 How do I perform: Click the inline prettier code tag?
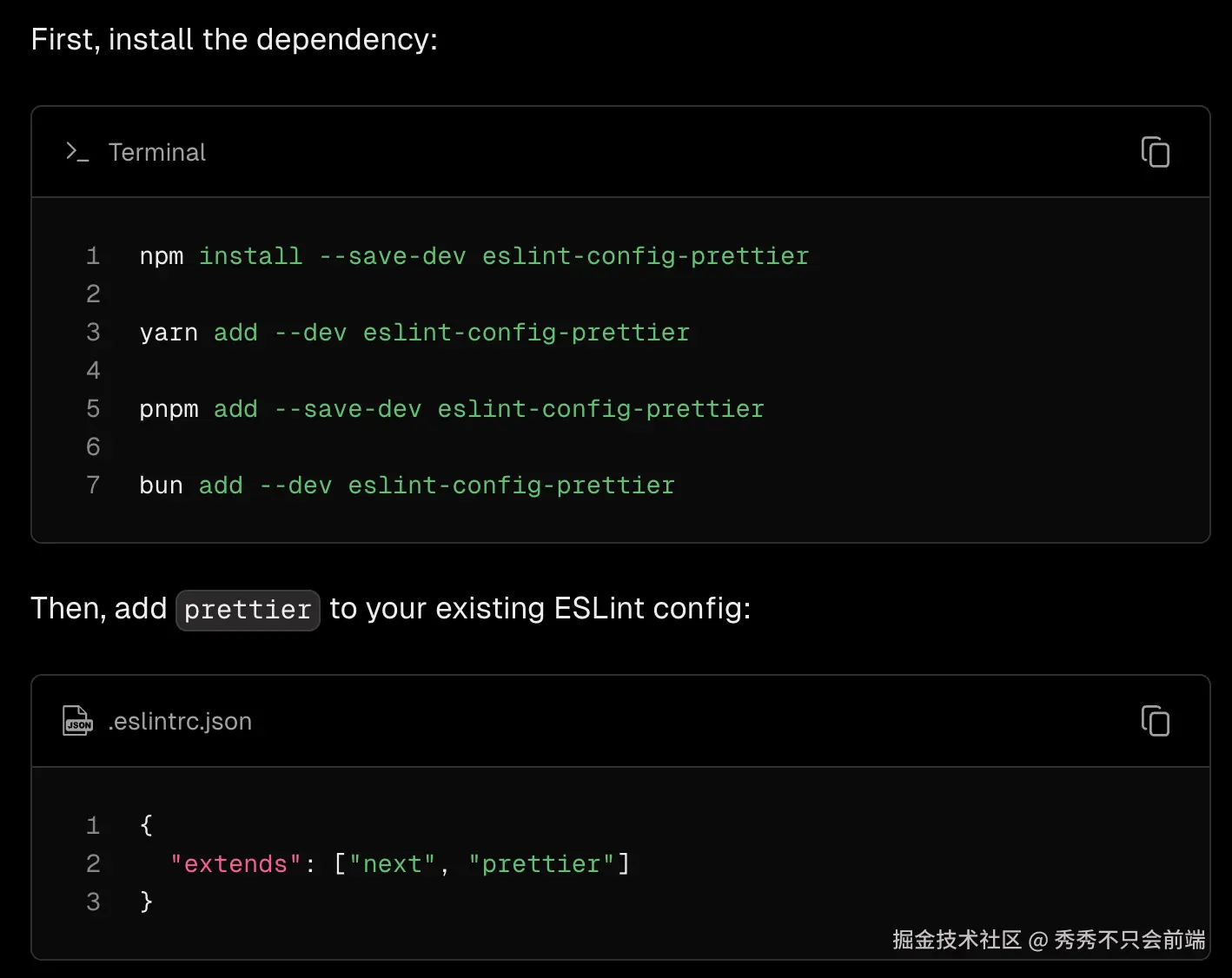pyautogui.click(x=248, y=610)
